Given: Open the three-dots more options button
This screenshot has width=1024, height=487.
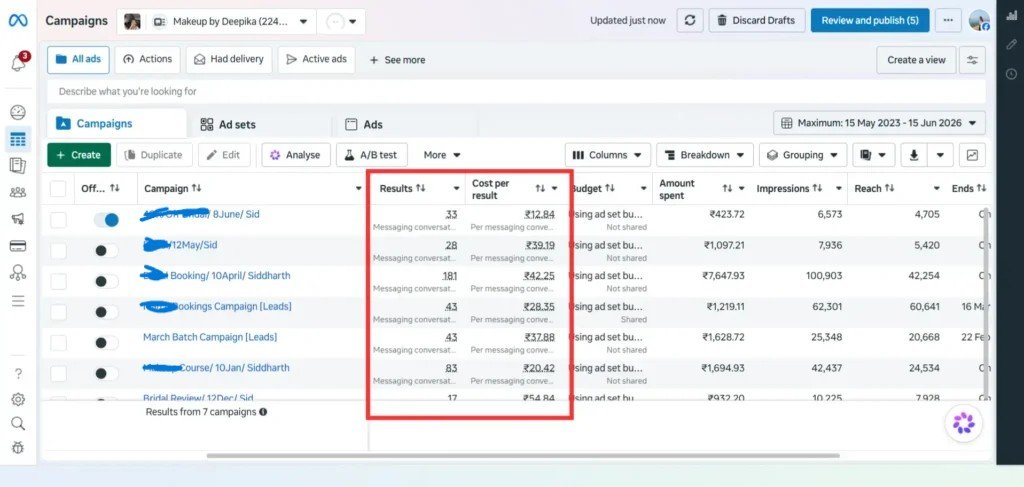Looking at the screenshot, I should tap(948, 20).
